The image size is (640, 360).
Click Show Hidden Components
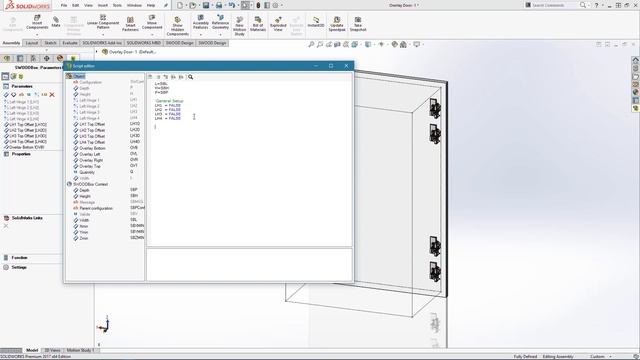click(x=178, y=26)
